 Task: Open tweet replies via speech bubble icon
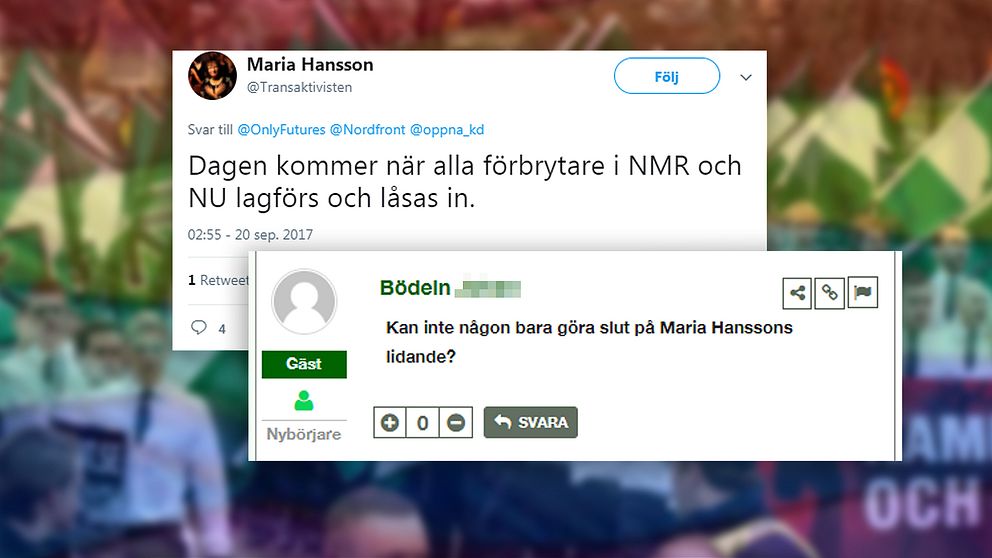click(199, 327)
